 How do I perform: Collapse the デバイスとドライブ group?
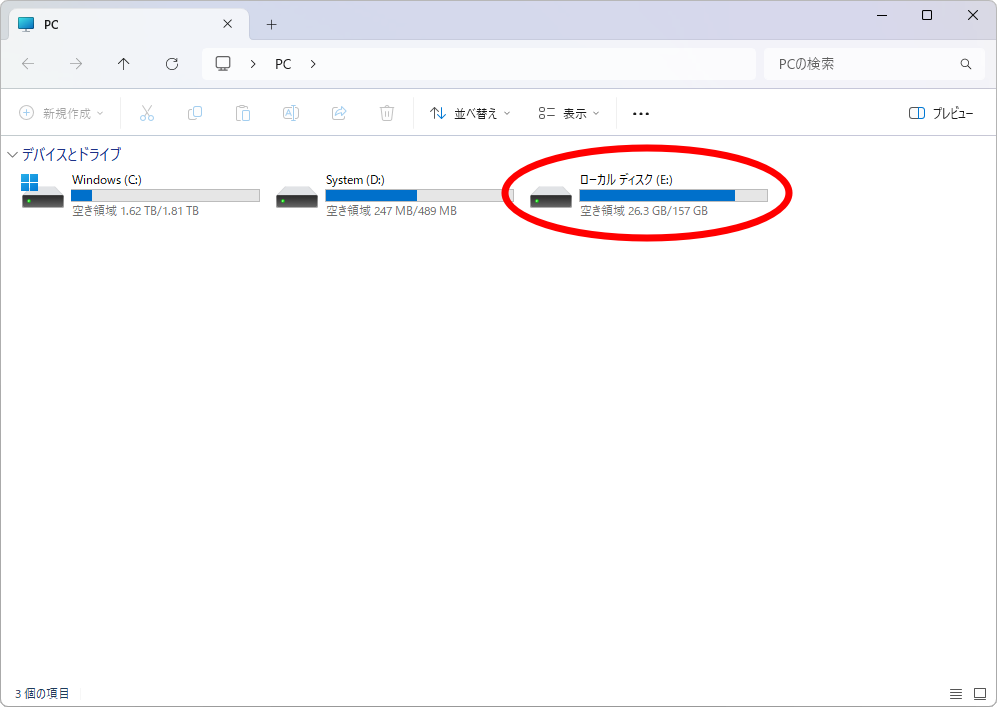[x=12, y=155]
